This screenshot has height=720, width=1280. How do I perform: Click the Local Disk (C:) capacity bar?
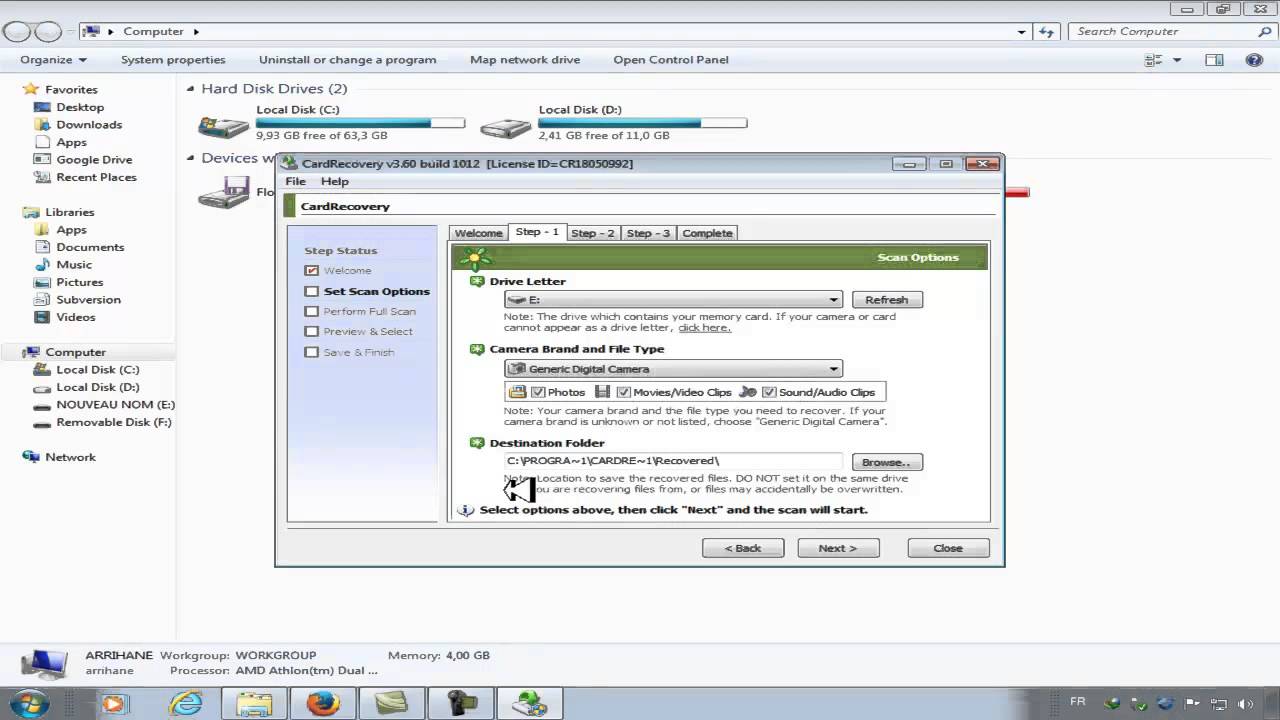[x=360, y=123]
